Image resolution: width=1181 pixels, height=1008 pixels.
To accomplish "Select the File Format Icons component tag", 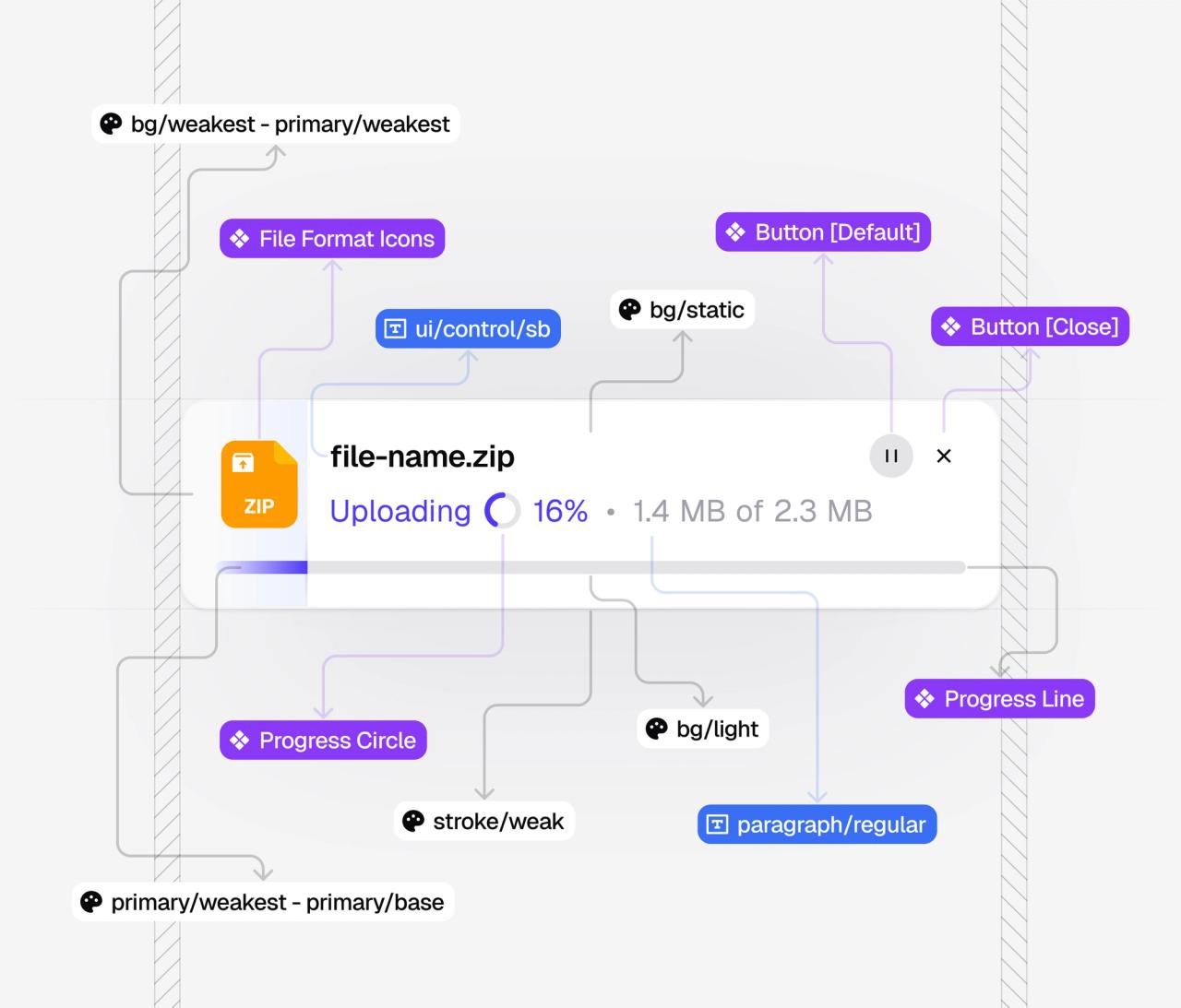I will (332, 239).
